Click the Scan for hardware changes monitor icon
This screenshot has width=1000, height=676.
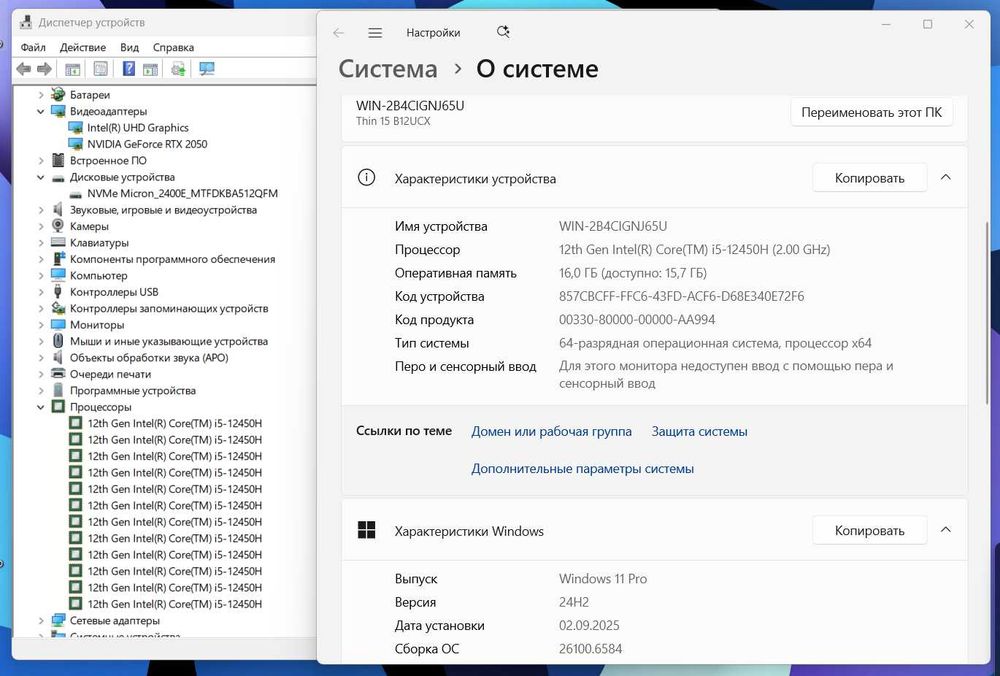207,69
